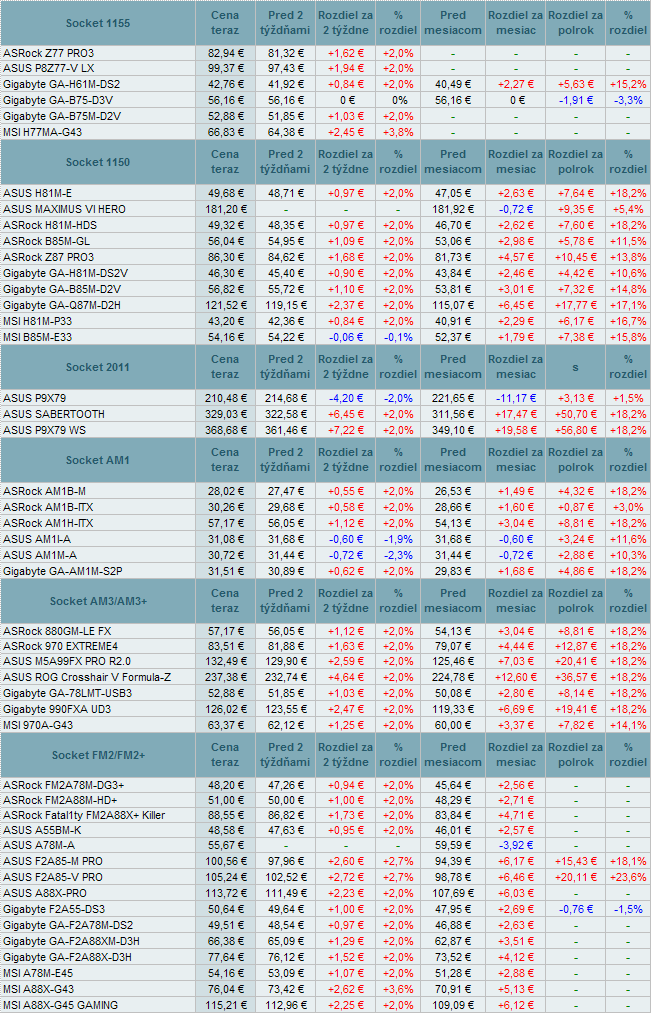The height and width of the screenshot is (1013, 651).
Task: Click the -4,20 € two-week difference cell
Action: pyautogui.click(x=346, y=398)
